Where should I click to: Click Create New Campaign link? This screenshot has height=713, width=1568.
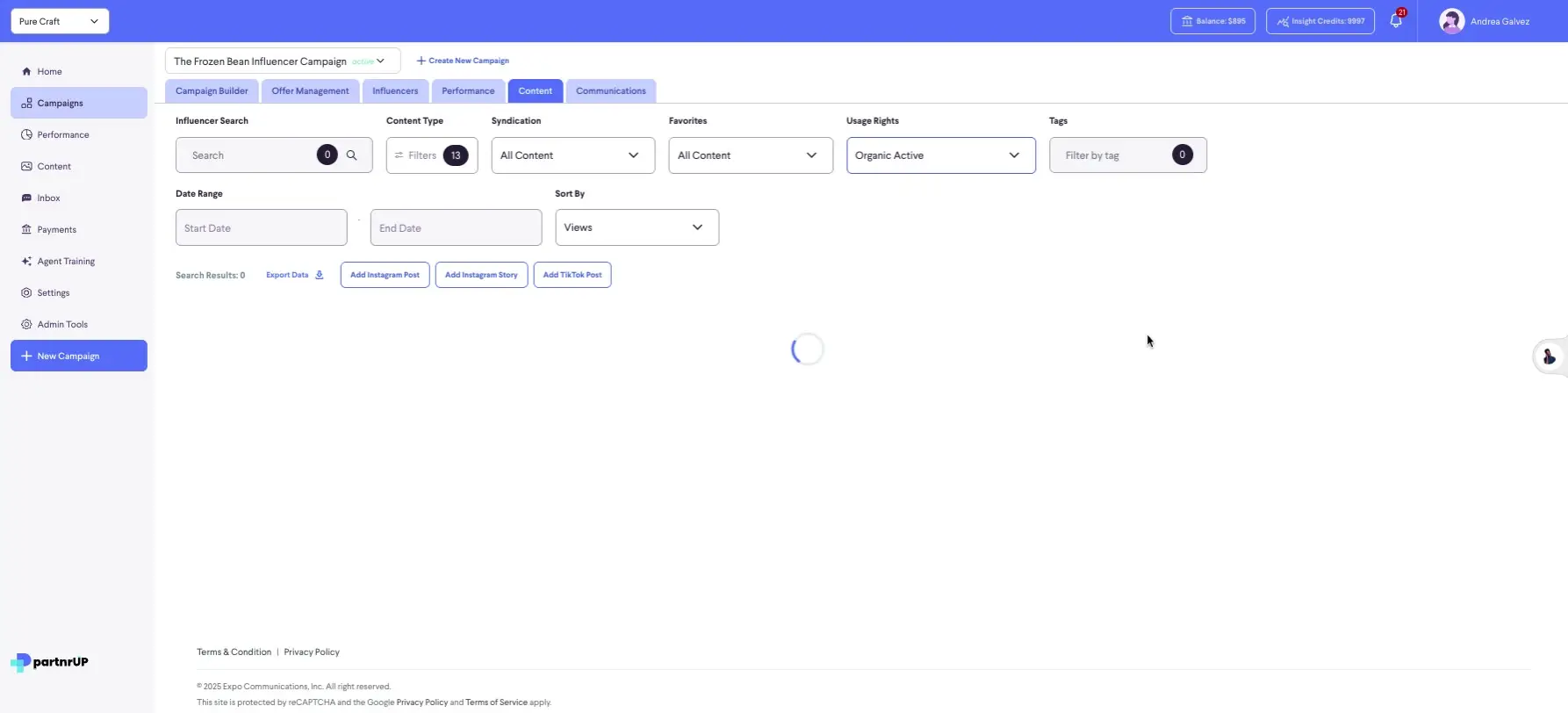point(463,61)
